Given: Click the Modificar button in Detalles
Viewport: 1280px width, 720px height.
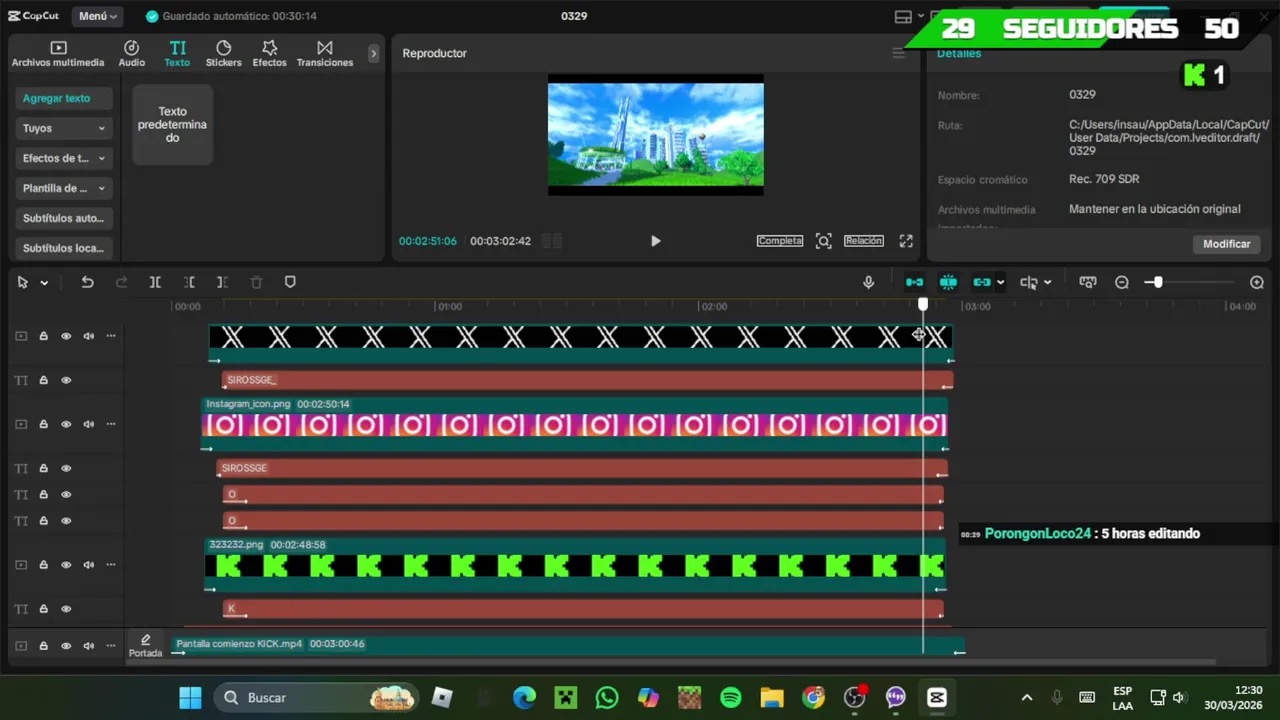Looking at the screenshot, I should coord(1226,244).
